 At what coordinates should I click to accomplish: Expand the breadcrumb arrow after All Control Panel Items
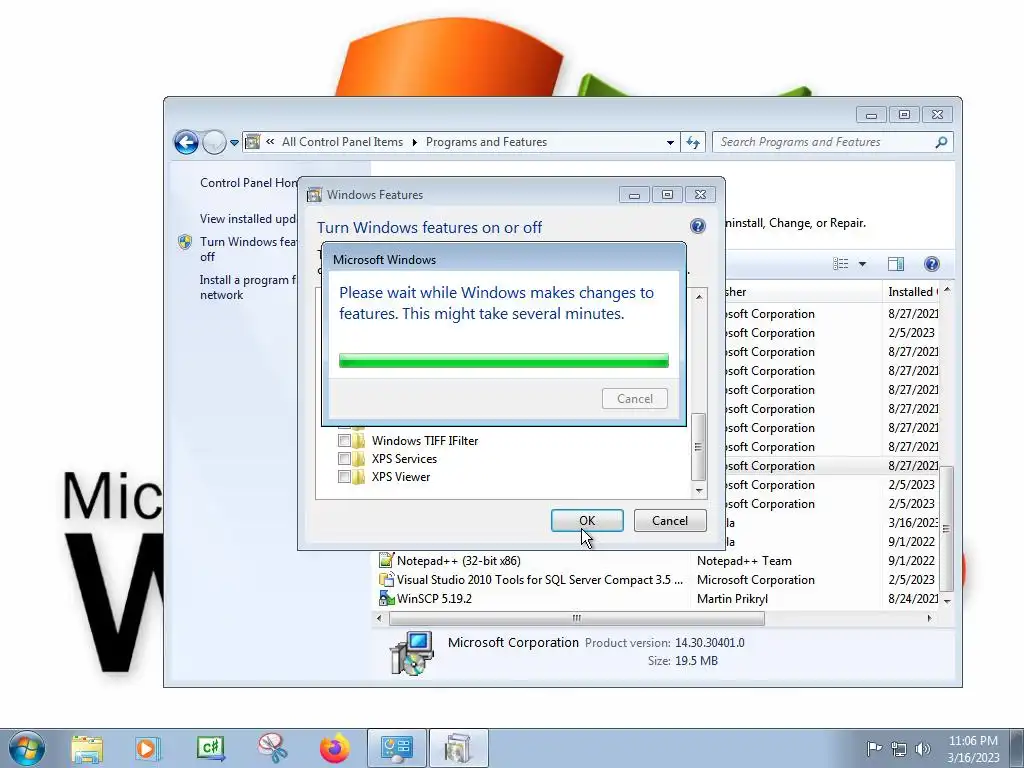[415, 142]
